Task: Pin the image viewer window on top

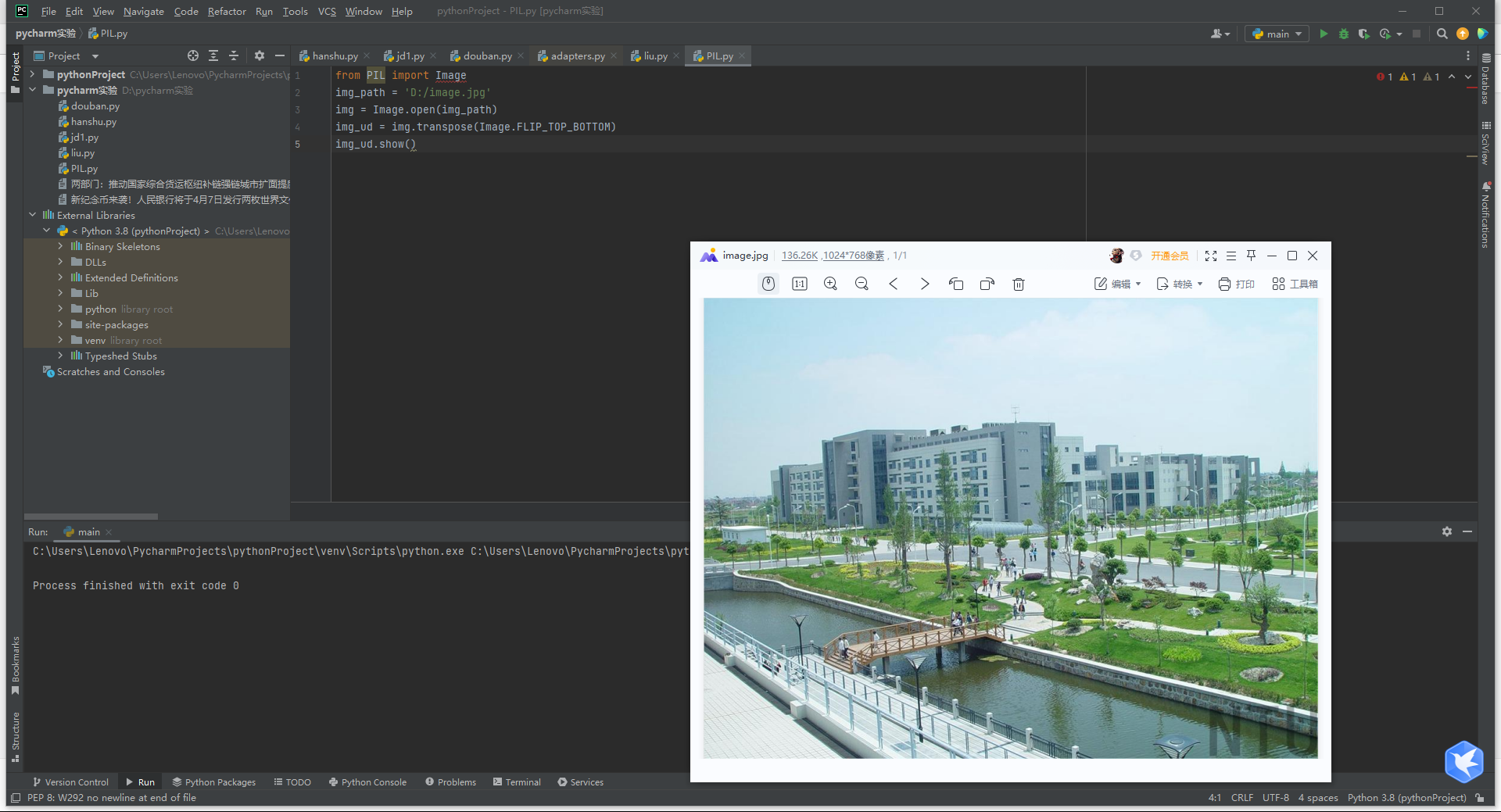Action: click(x=1251, y=256)
